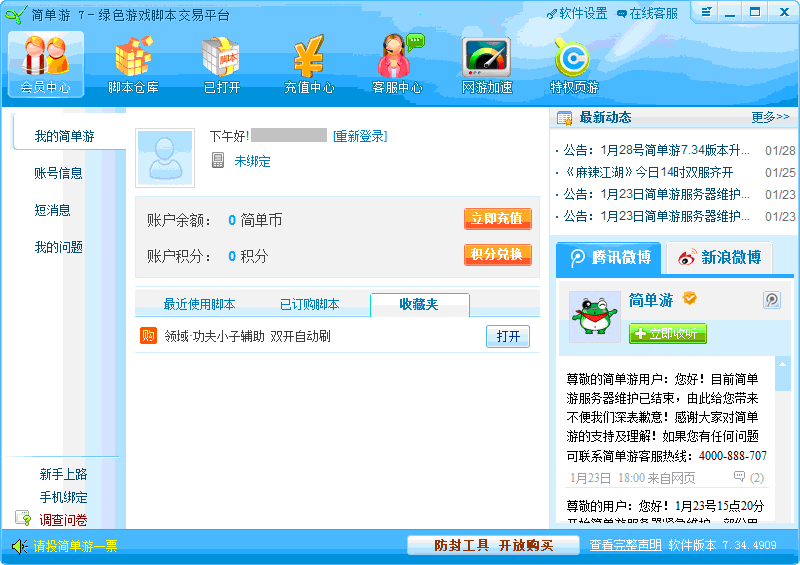
Task: Click 请投简单游一票 link
Action: (x=76, y=546)
